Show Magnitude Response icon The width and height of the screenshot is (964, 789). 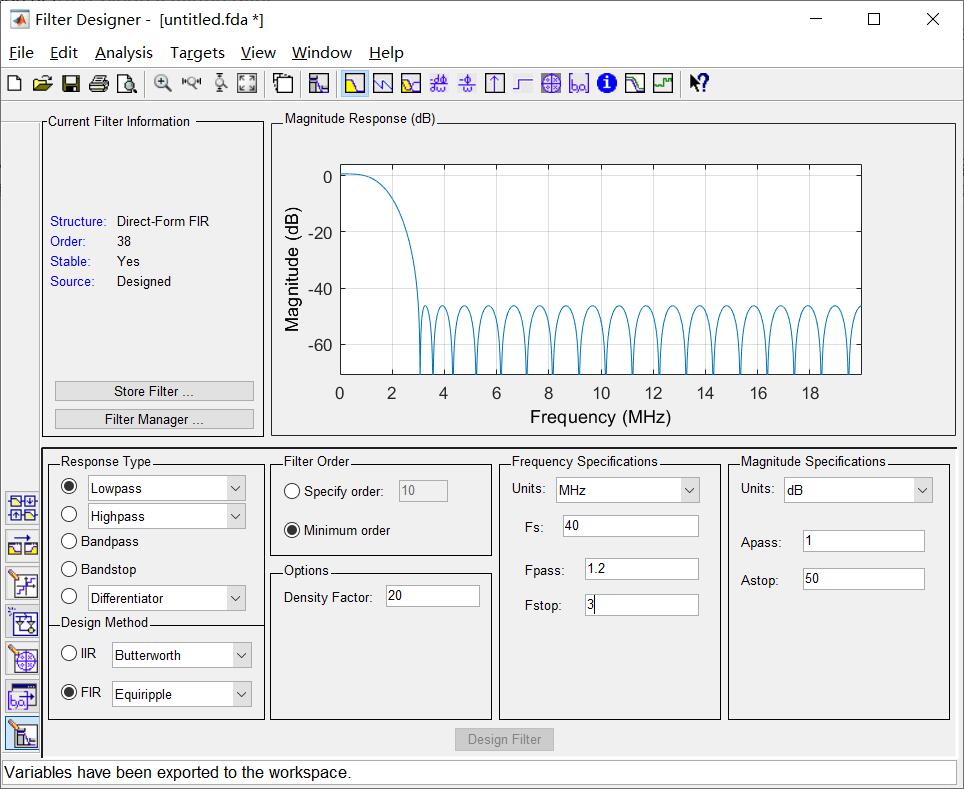pos(355,83)
